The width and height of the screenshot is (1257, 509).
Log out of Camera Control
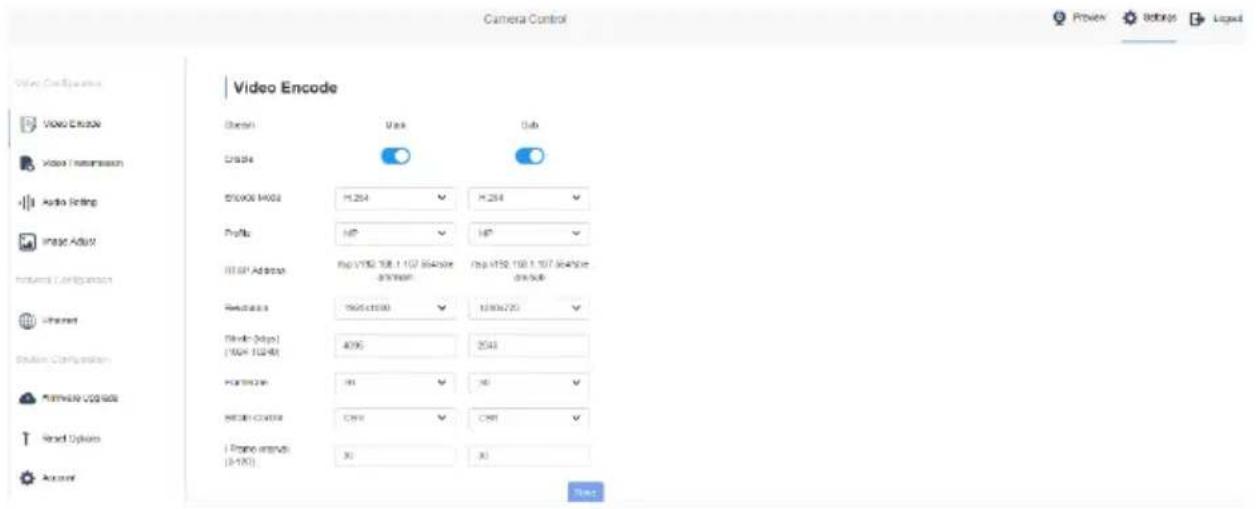[1216, 20]
